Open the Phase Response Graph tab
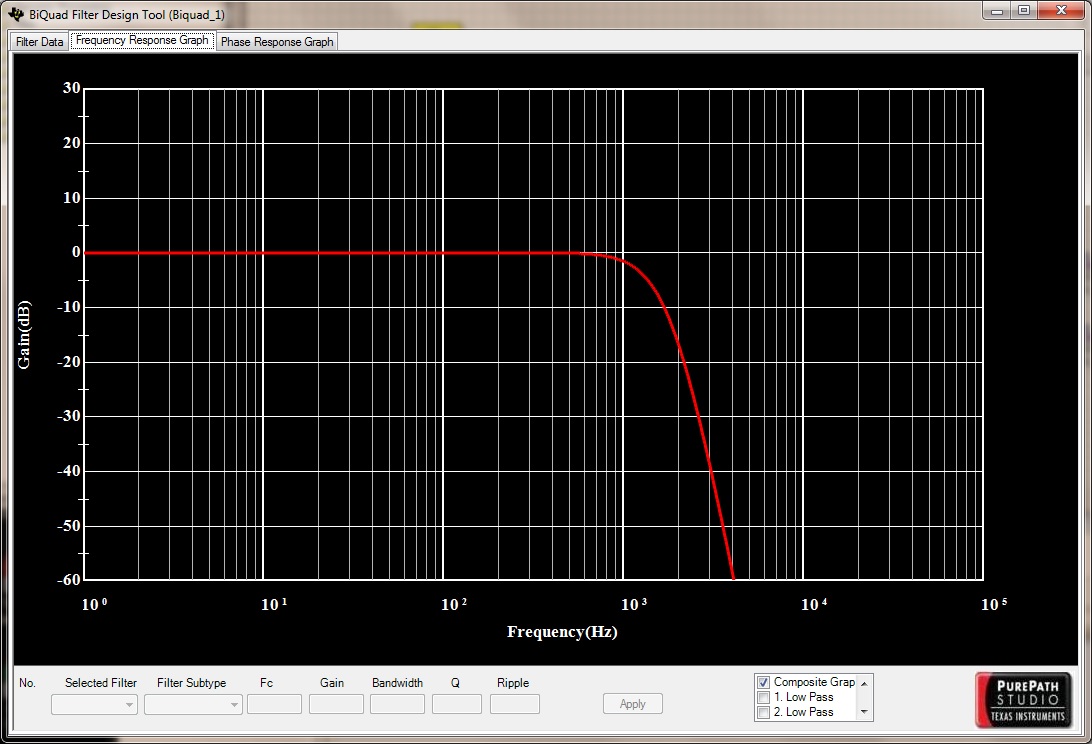 pyautogui.click(x=277, y=42)
